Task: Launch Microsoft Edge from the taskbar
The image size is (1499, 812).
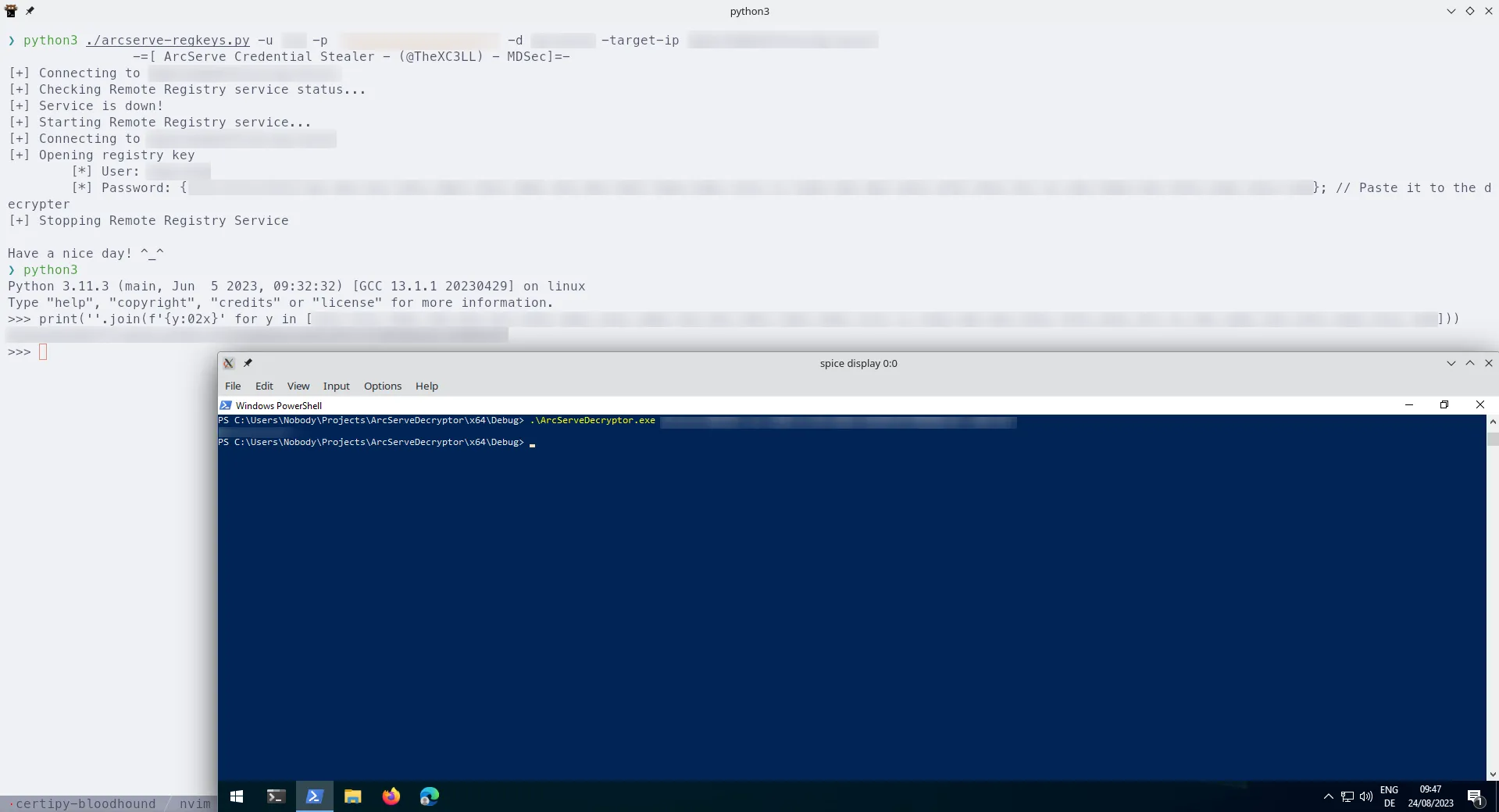Action: click(430, 796)
